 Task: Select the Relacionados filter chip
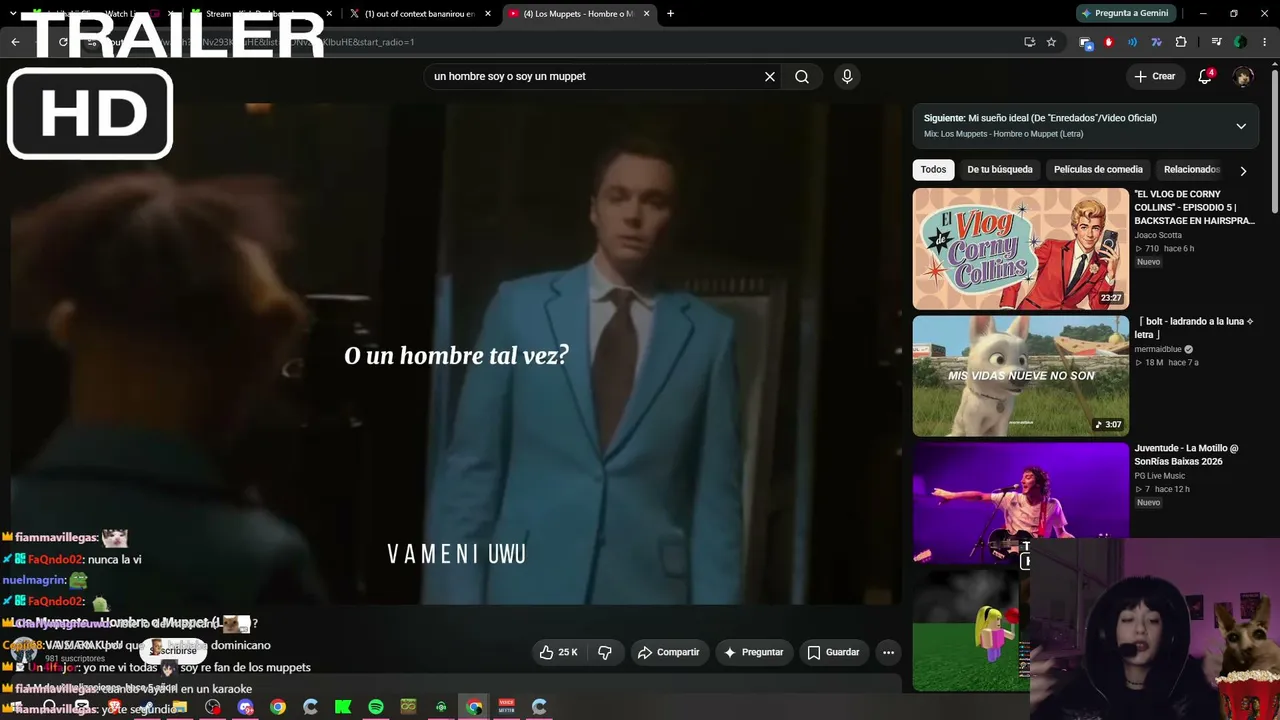[1192, 170]
